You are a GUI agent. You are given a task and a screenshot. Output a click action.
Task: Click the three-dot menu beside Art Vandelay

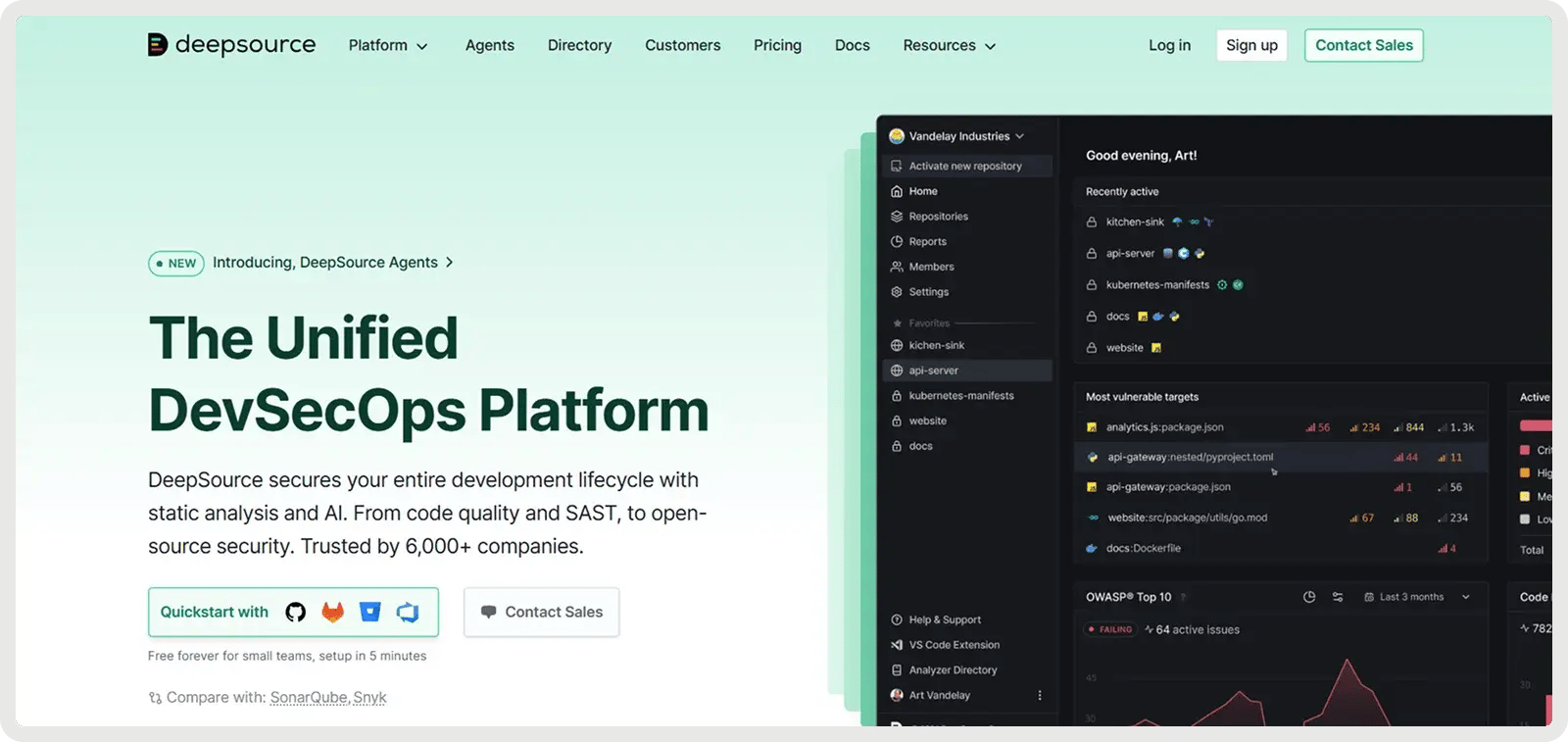pyautogui.click(x=1040, y=696)
